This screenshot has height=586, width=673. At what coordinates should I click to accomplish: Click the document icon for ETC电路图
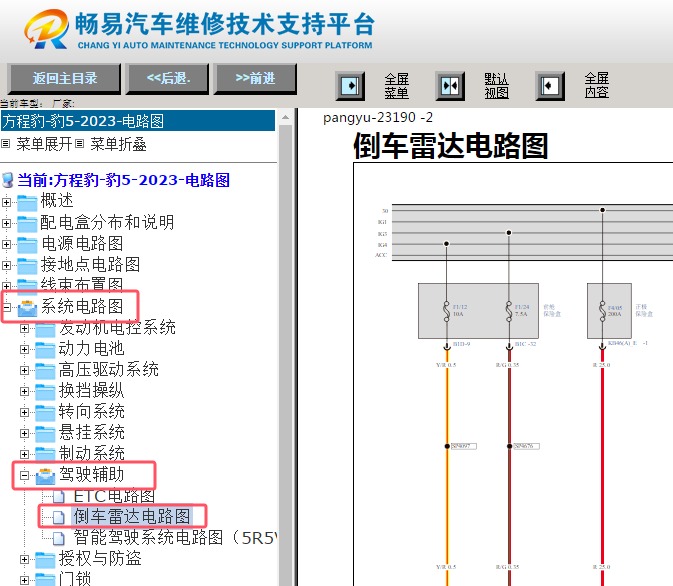click(59, 497)
